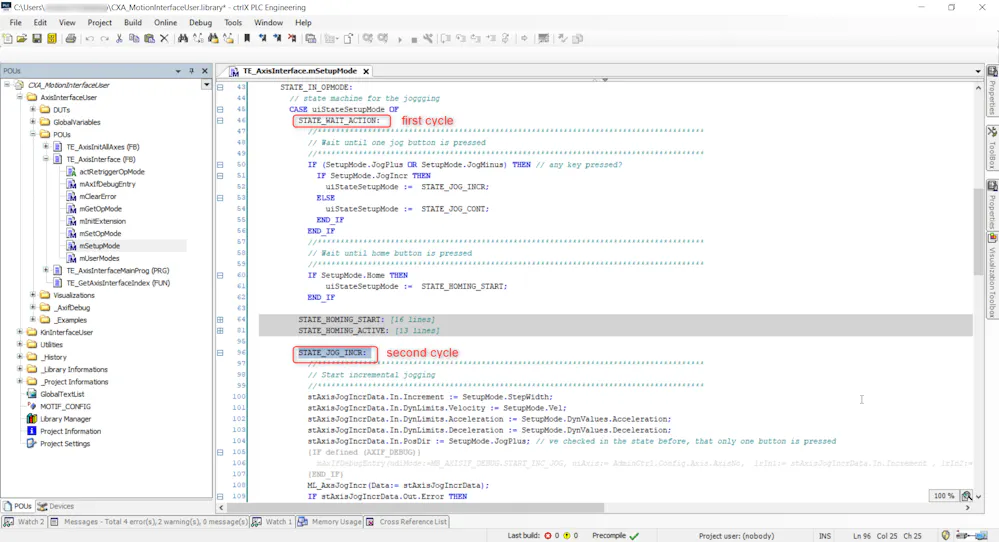Open the Visualization Toolbox side tab
This screenshot has width=999, height=542.
pyautogui.click(x=992, y=276)
